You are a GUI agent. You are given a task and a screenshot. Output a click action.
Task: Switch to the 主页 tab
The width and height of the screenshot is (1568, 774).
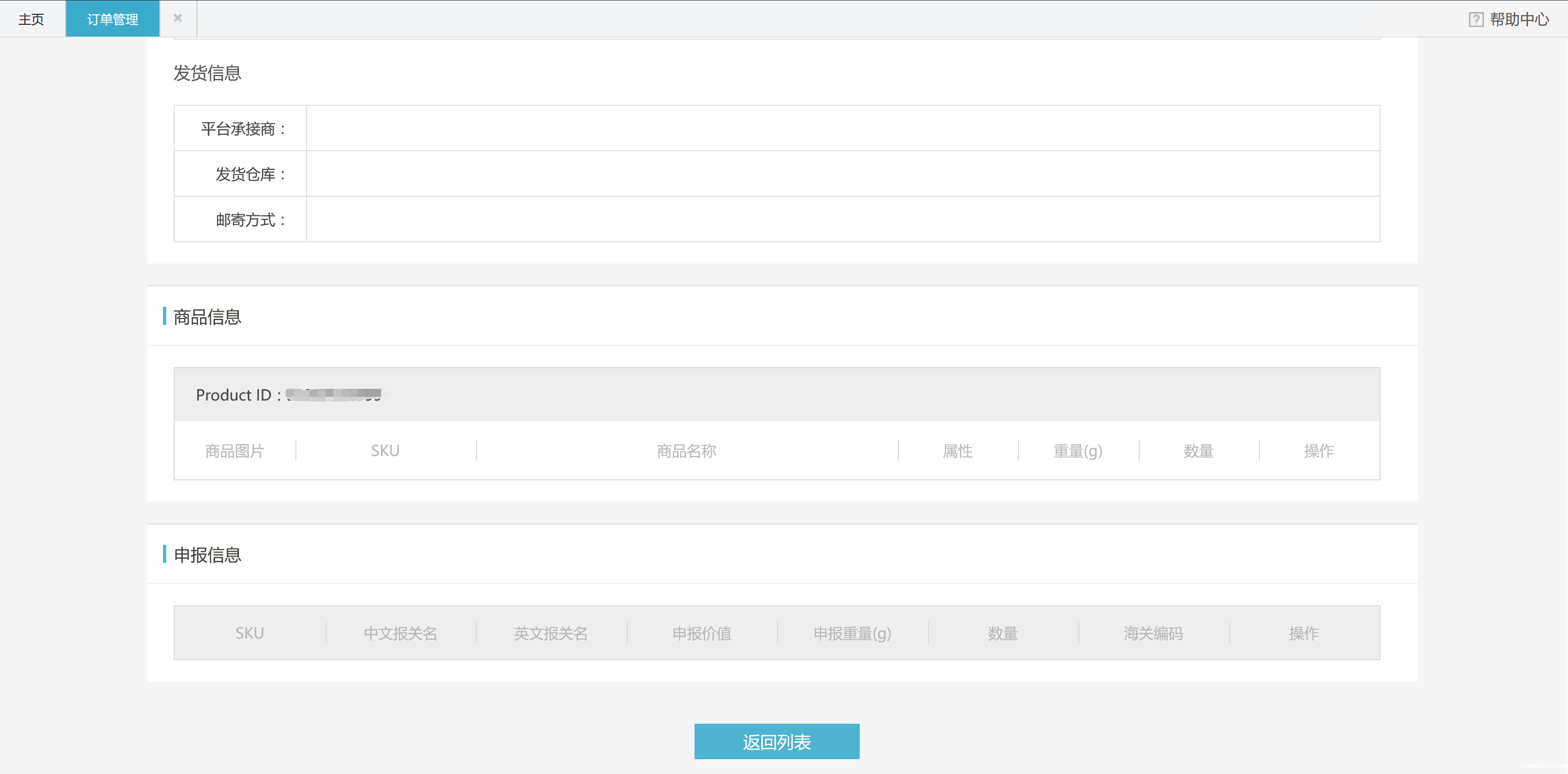click(32, 20)
